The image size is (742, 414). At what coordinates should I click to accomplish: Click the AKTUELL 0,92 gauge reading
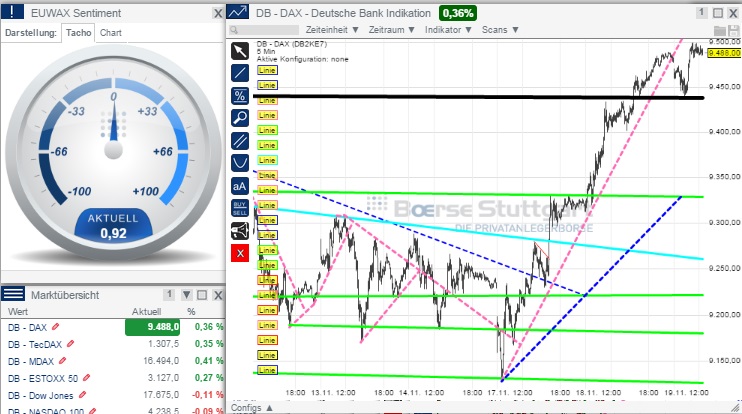point(113,226)
